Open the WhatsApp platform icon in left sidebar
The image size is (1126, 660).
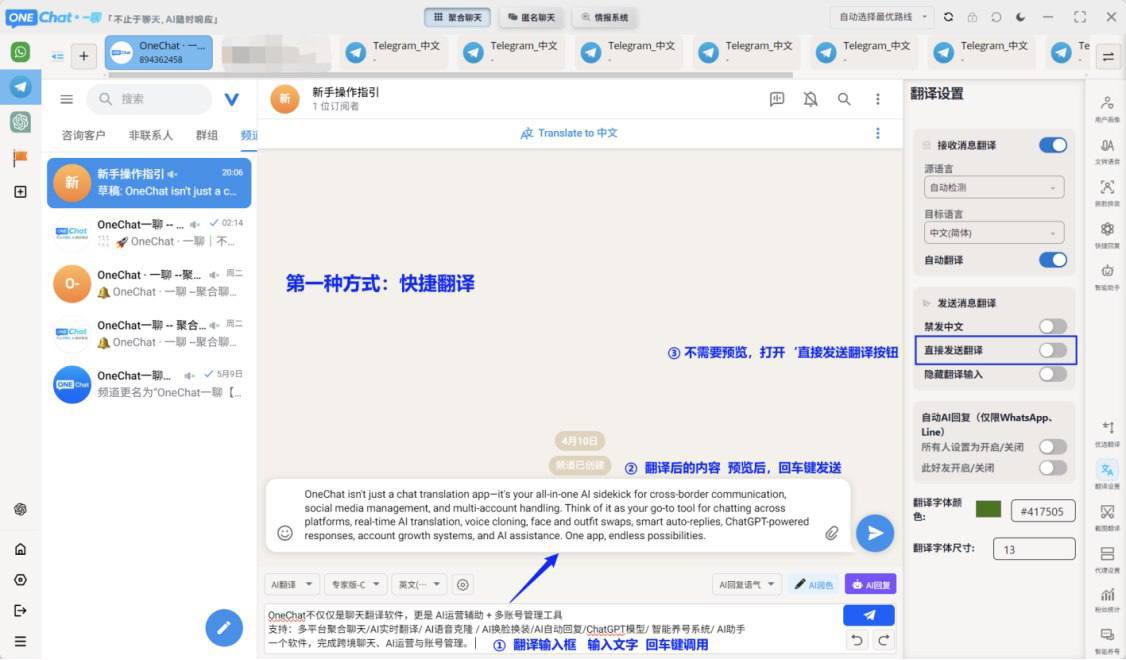(x=20, y=52)
